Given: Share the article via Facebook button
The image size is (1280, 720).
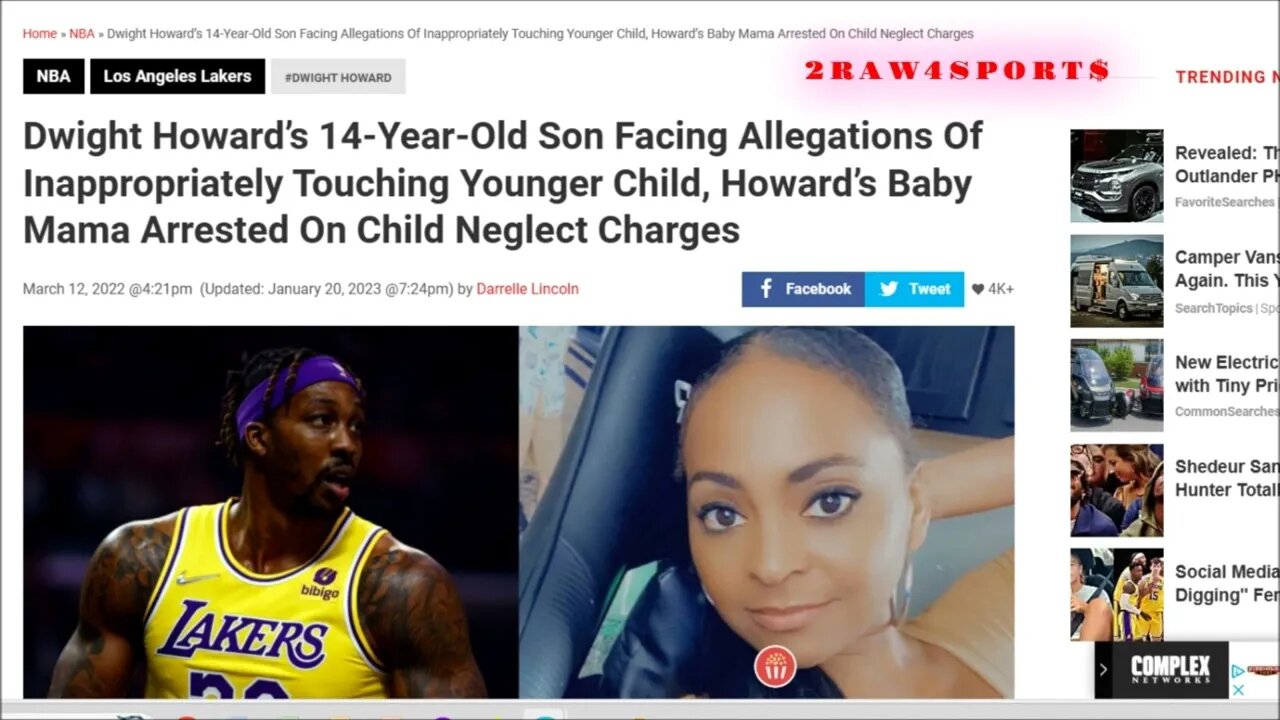Looking at the screenshot, I should click(803, 289).
